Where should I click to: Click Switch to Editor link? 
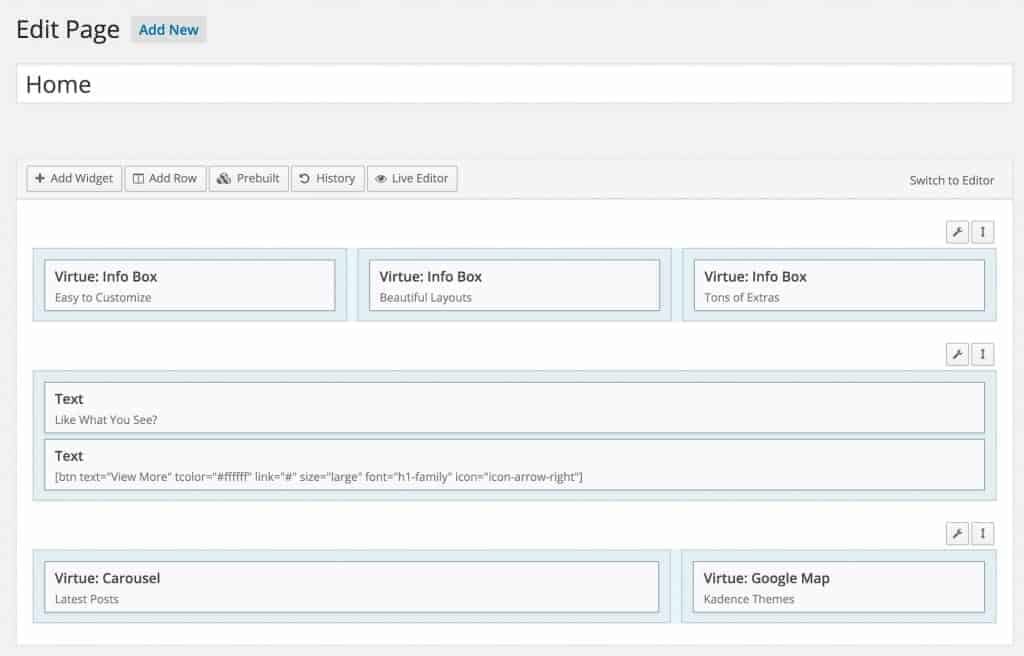coord(952,180)
